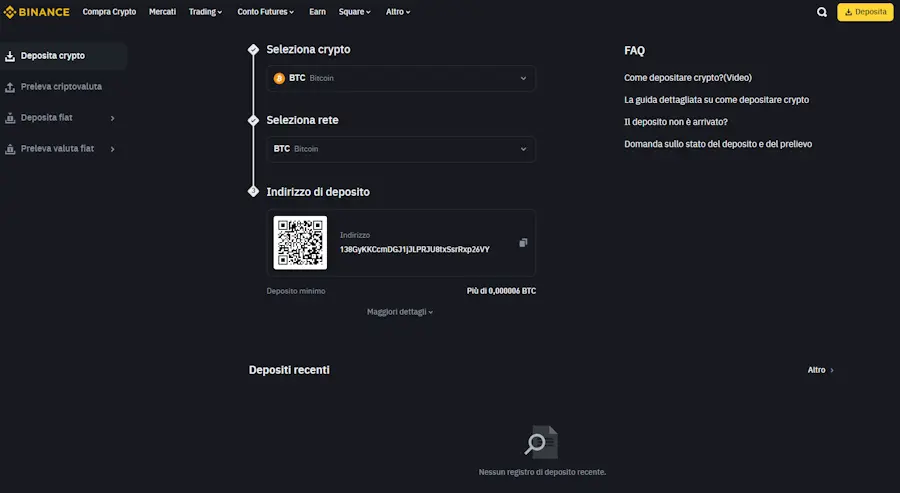The width and height of the screenshot is (900, 493).
Task: Open the Seleziona crypto BTC dropdown
Action: 401,78
